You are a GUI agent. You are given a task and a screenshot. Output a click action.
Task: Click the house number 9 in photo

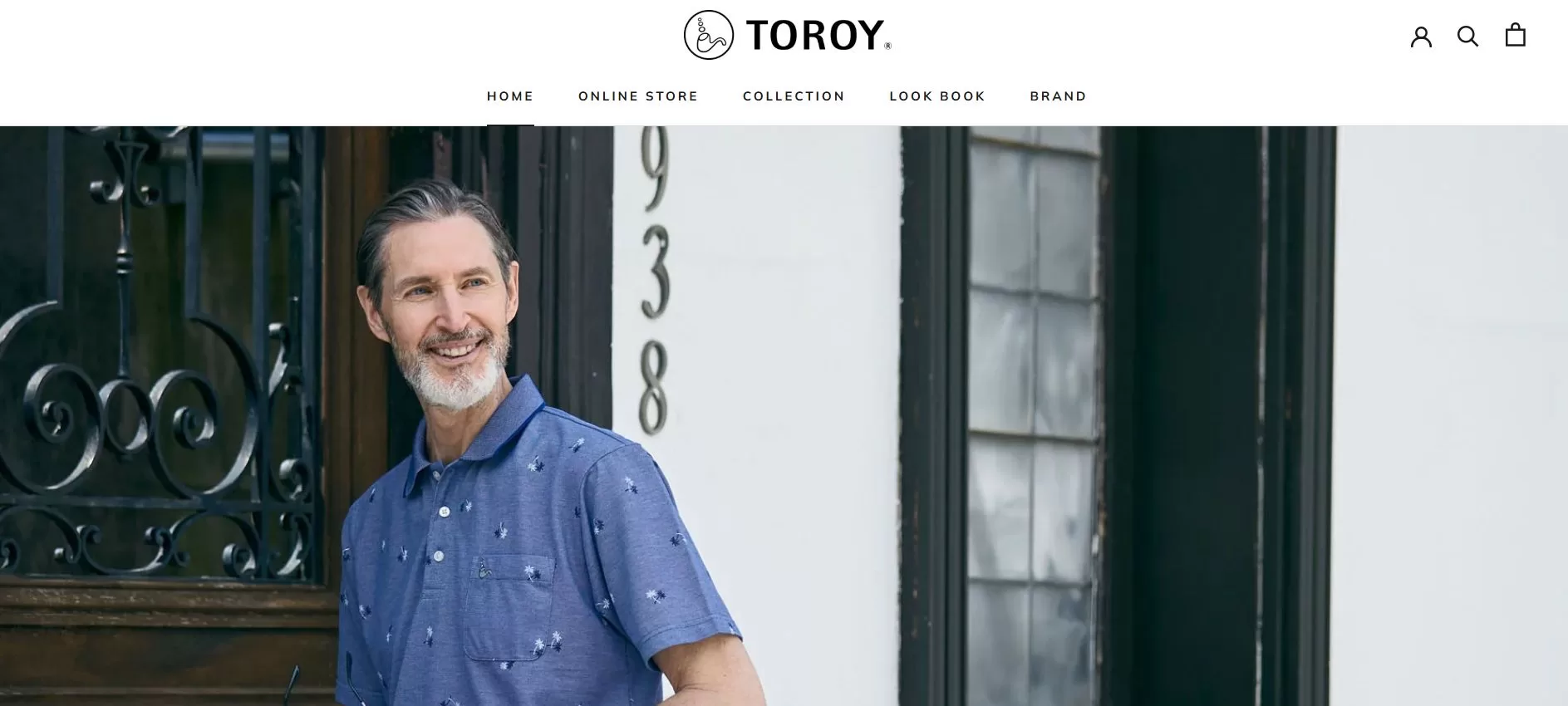[x=655, y=169]
